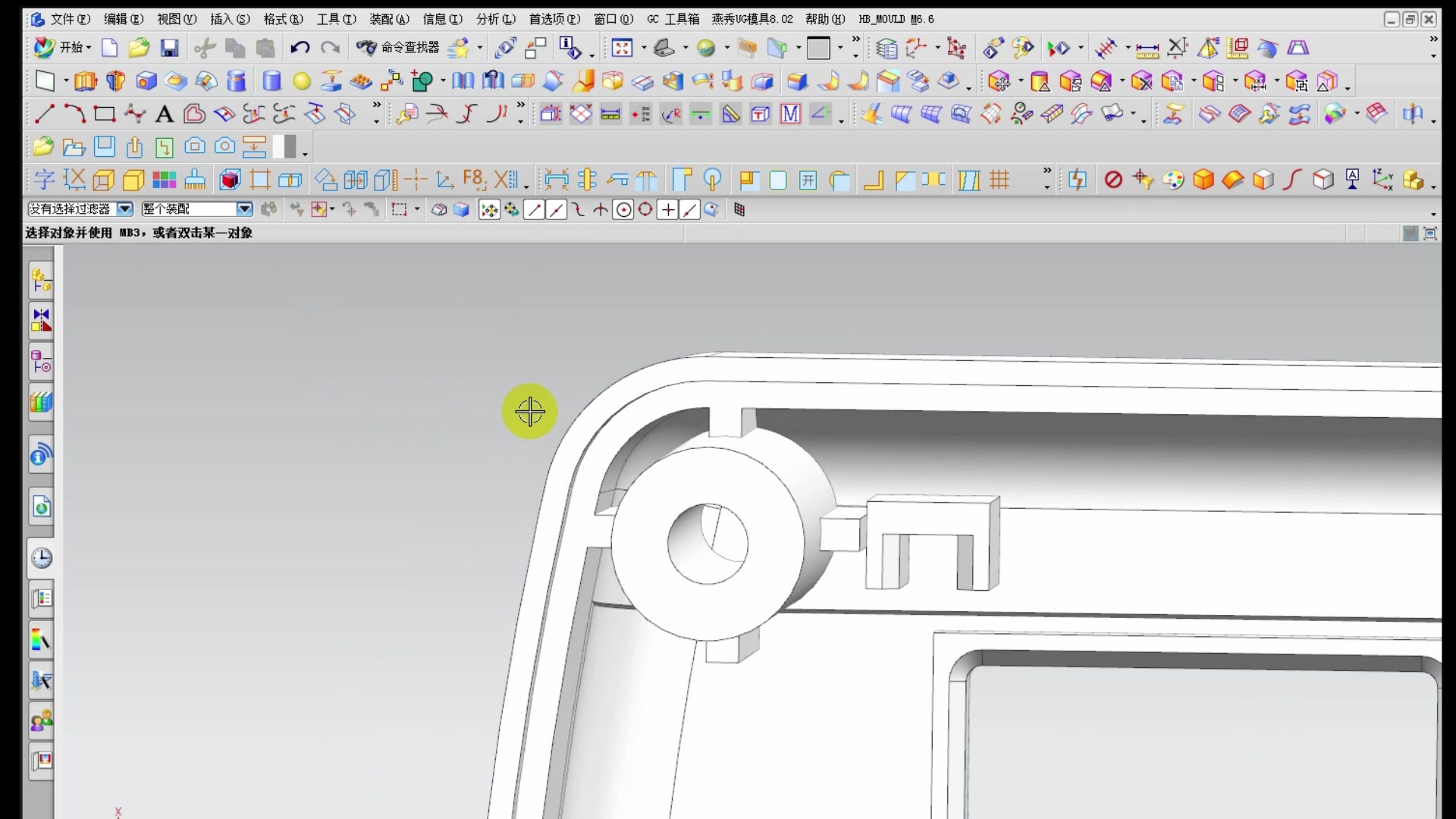Open the 插入 menu
Screen dimensions: 1456x819
(229, 19)
